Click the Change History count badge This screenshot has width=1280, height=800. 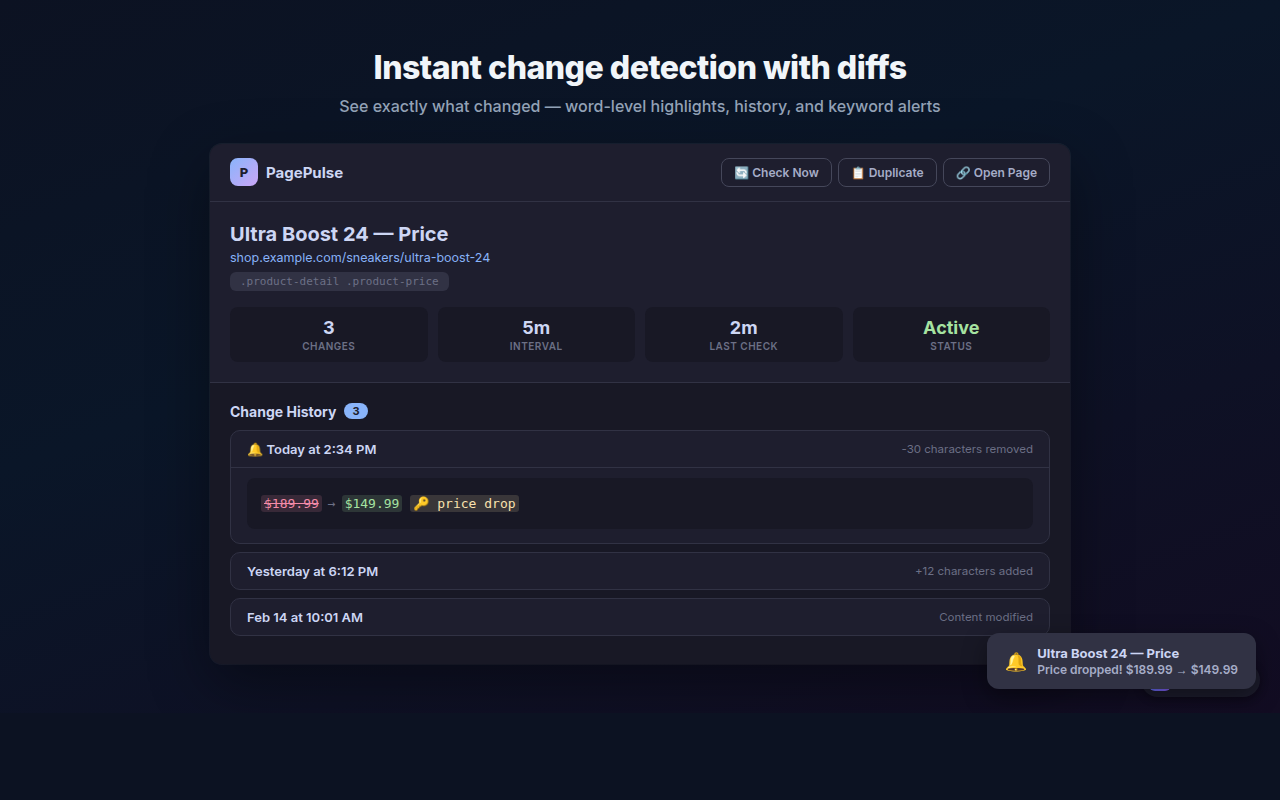pyautogui.click(x=356, y=411)
